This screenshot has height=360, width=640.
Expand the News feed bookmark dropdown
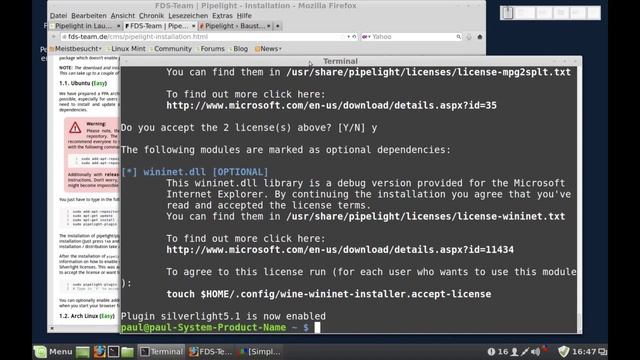268,49
